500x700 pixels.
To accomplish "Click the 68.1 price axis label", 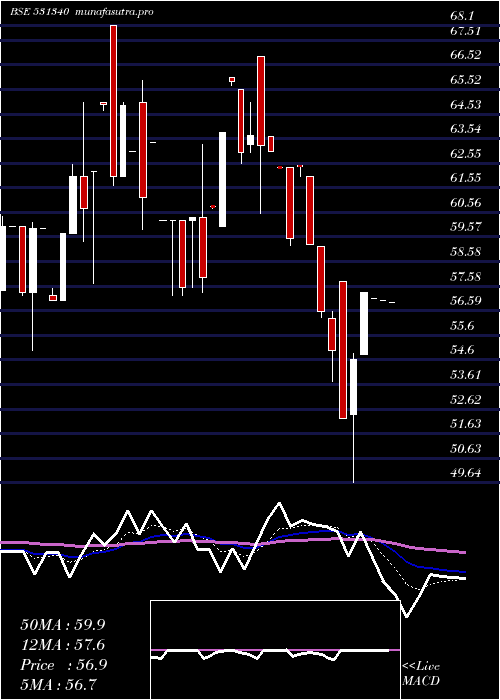I will pos(463,17).
